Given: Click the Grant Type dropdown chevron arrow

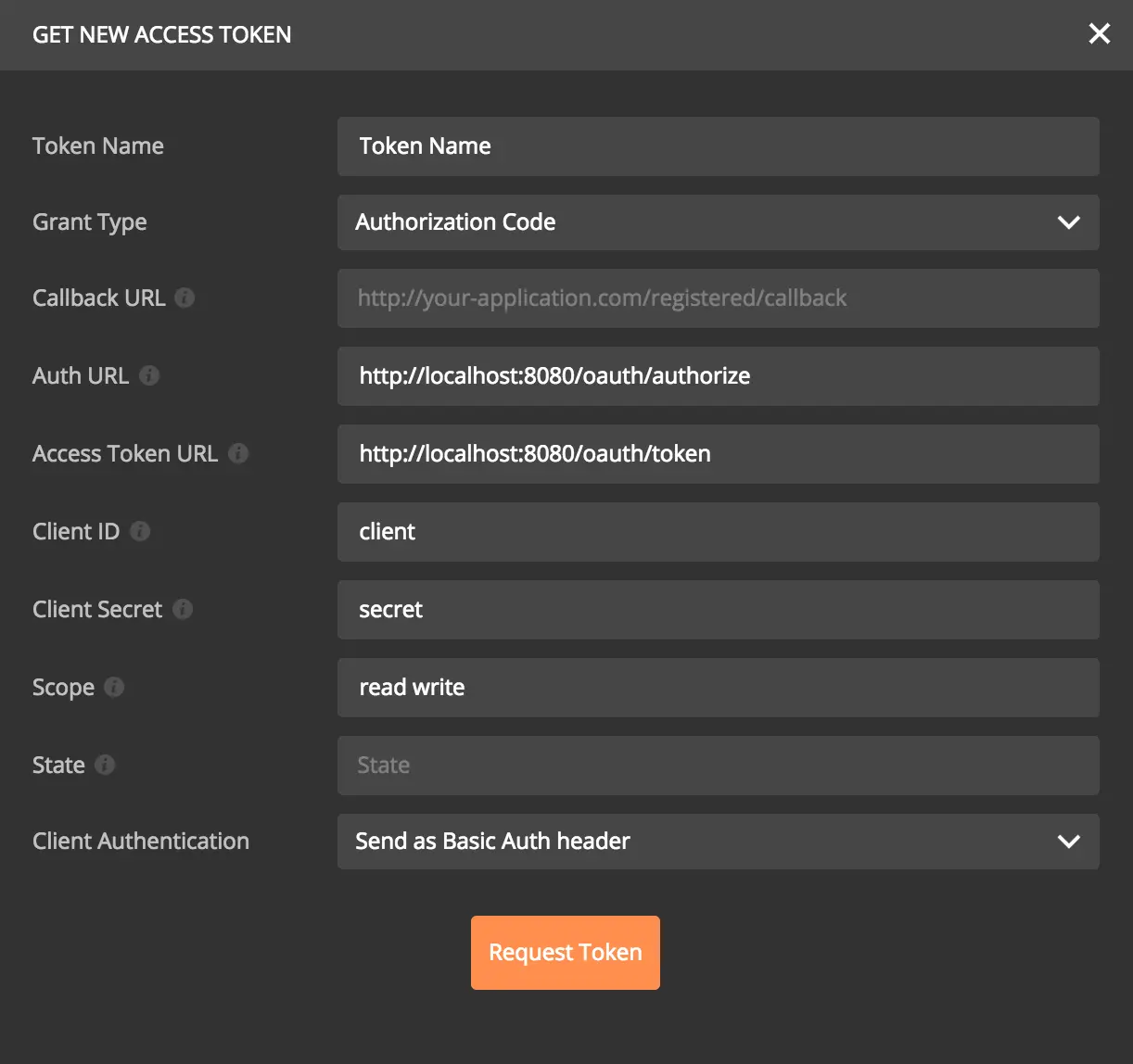Looking at the screenshot, I should click(1068, 222).
